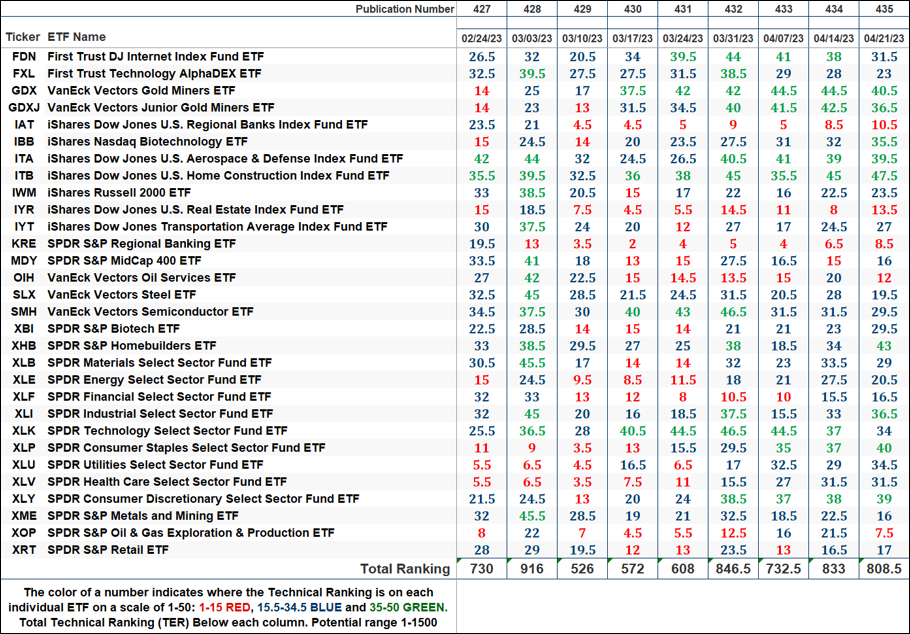Select the GDXJ ticker cell

pyautogui.click(x=26, y=107)
